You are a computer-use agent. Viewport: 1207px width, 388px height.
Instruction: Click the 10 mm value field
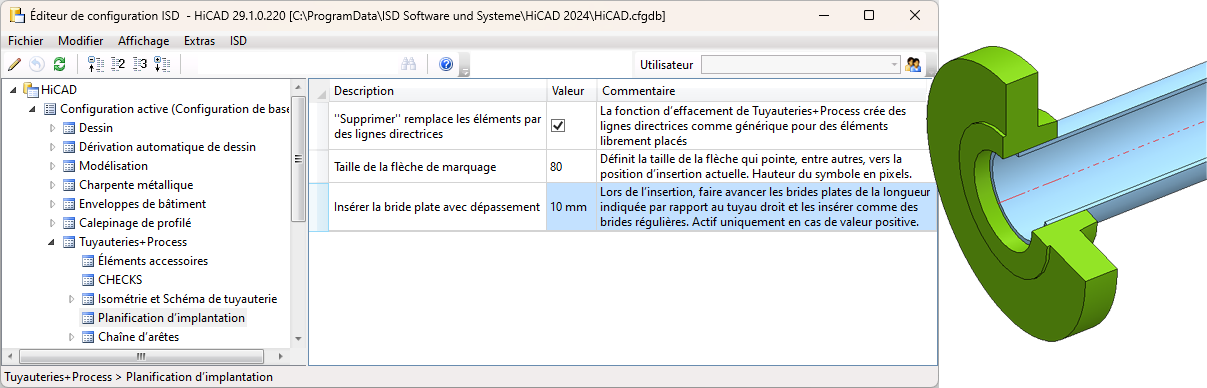pos(571,207)
